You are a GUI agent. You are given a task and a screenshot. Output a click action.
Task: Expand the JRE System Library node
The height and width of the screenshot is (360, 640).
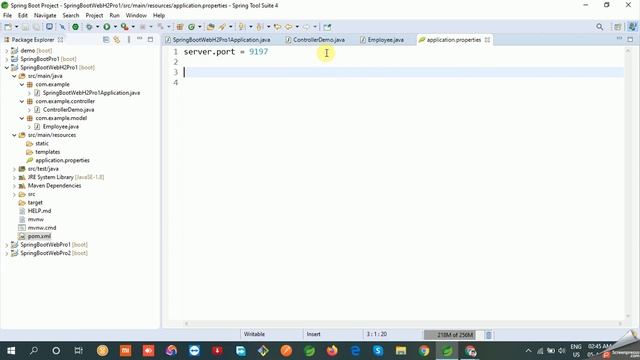(x=14, y=178)
